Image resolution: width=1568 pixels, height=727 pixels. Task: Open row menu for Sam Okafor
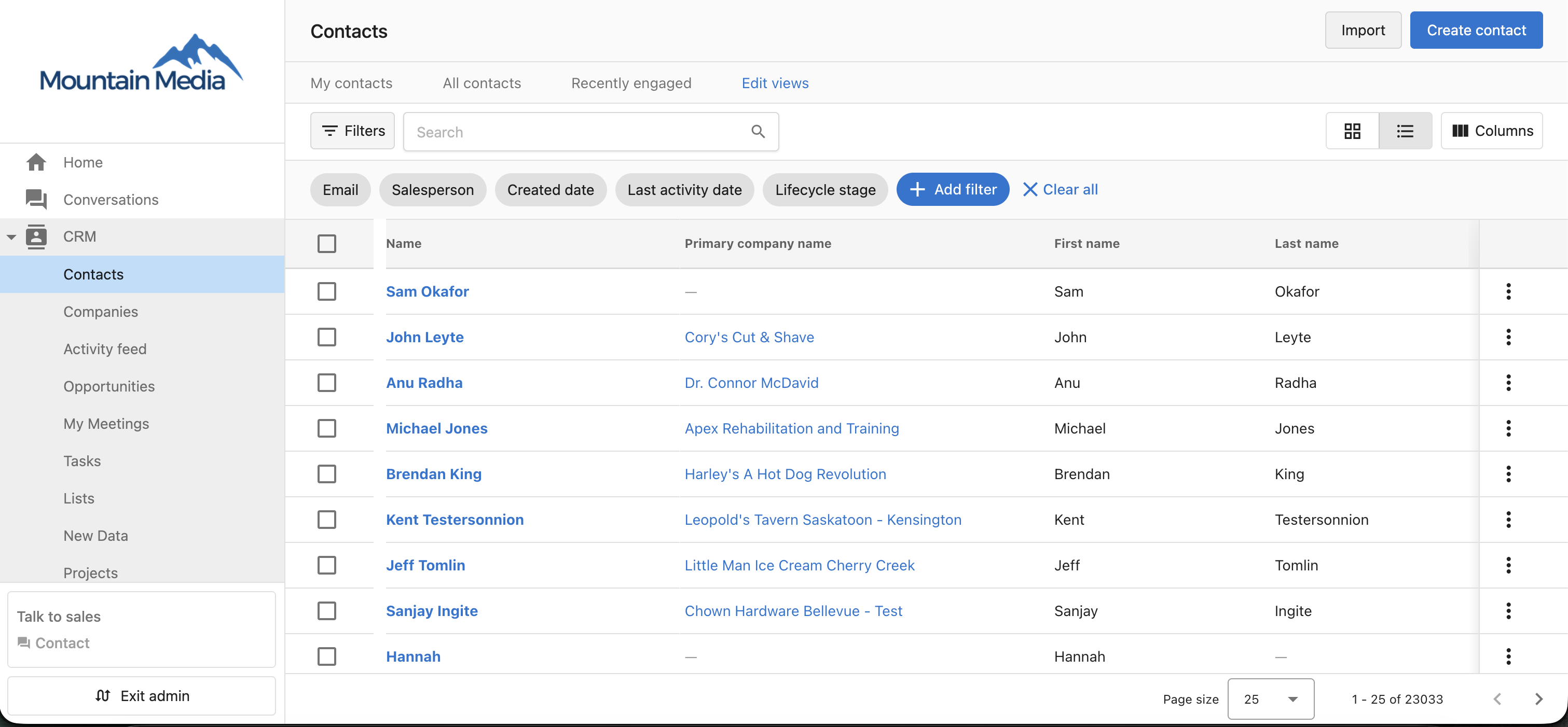[x=1508, y=291]
